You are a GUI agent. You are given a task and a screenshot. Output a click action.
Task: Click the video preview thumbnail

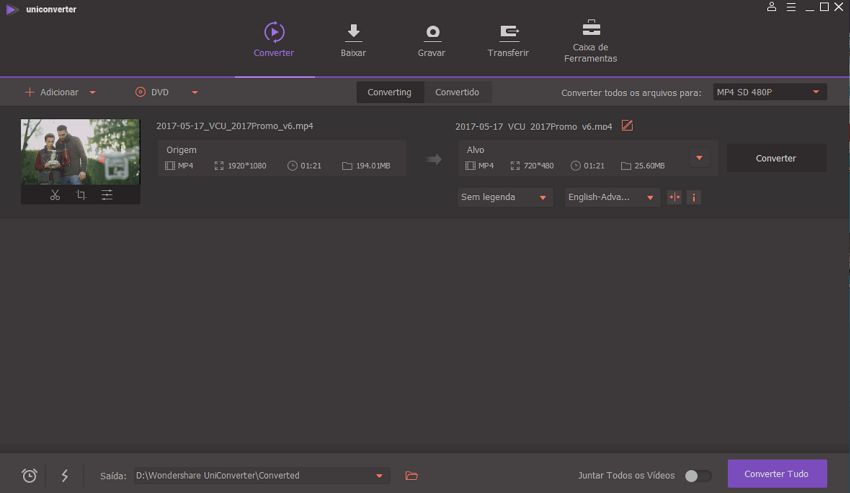[80, 152]
